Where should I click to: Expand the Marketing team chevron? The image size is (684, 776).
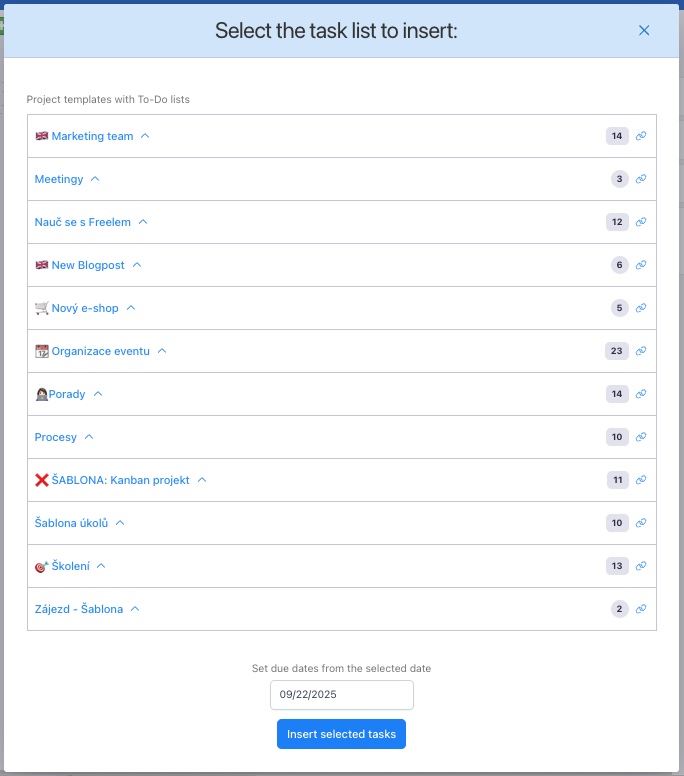click(145, 136)
